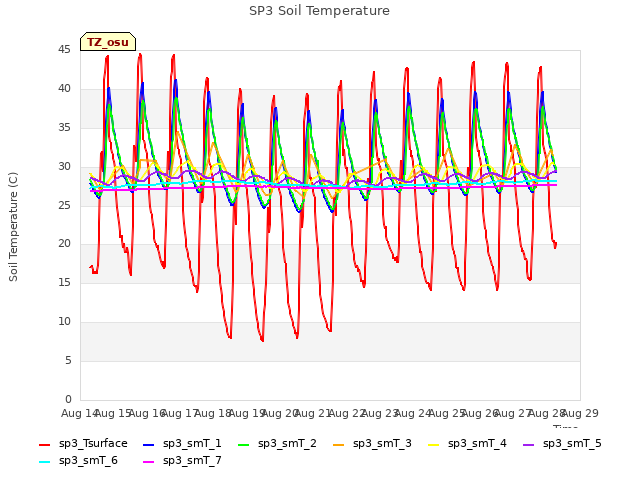This screenshot has width=640, height=480.
Task: Click the red sp3_Tsurface legend swatch
Action: 44,444
